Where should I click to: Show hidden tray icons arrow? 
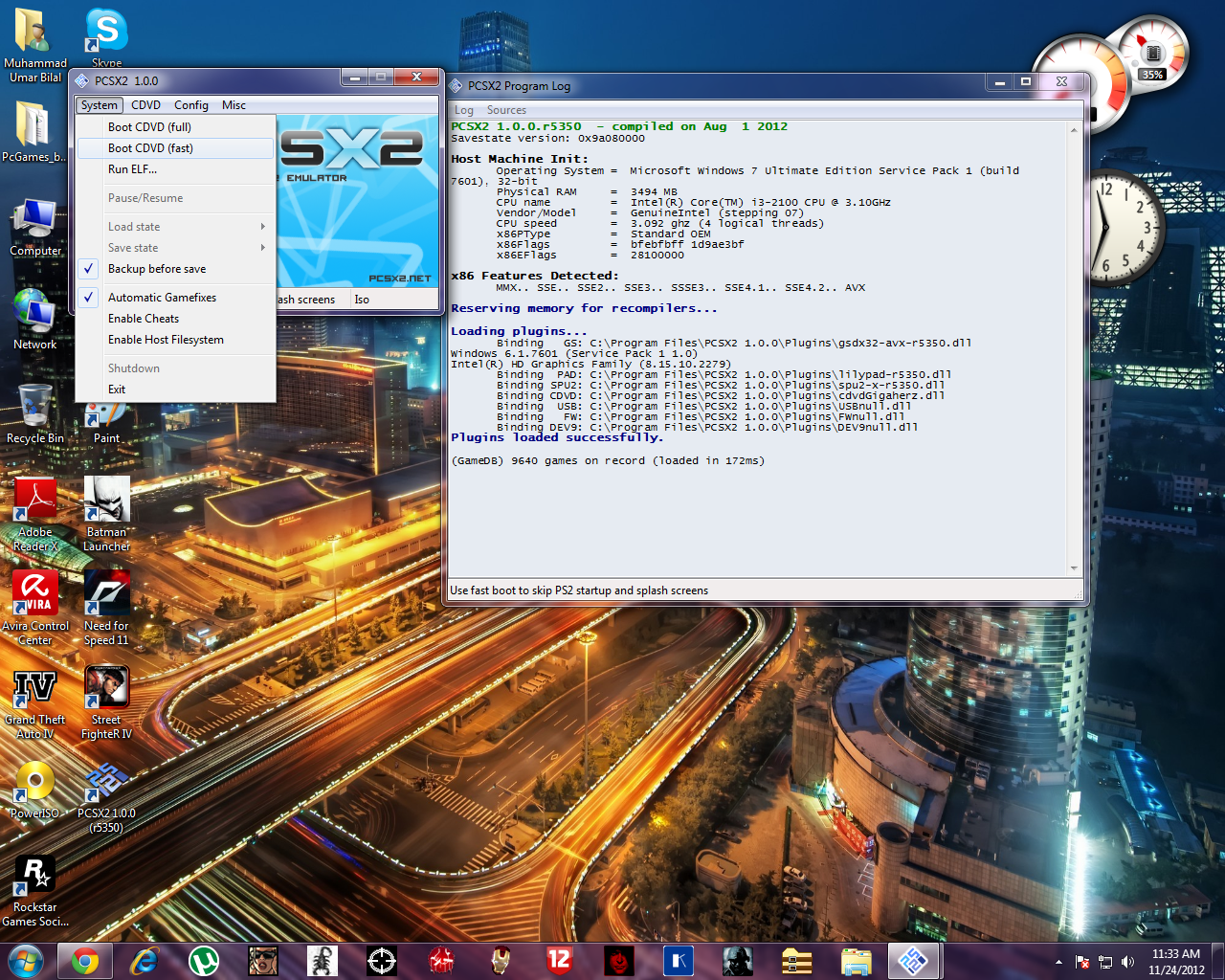(1058, 962)
